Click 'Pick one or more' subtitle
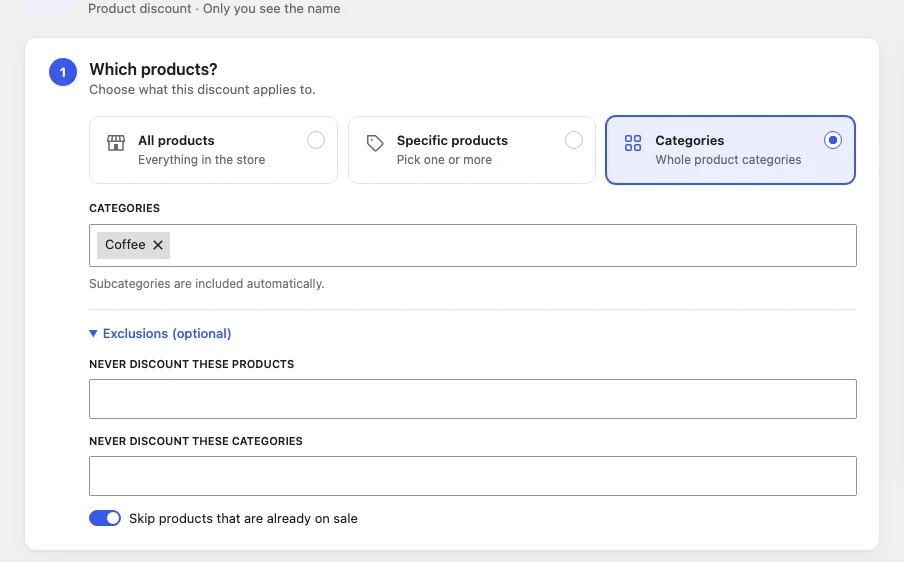The width and height of the screenshot is (904, 562). pos(445,160)
